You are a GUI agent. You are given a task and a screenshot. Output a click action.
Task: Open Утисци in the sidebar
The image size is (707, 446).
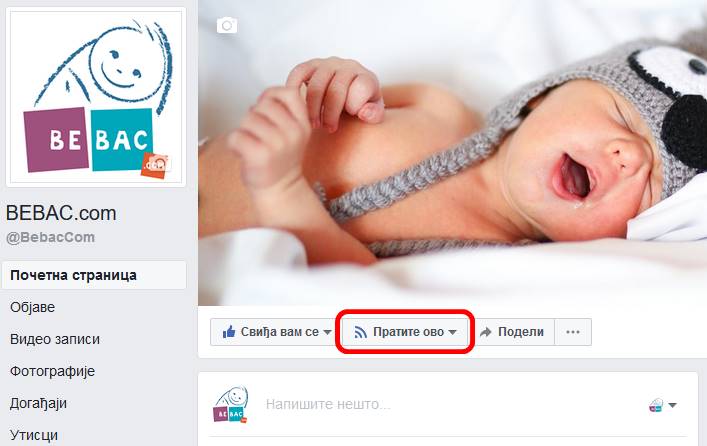pyautogui.click(x=34, y=435)
